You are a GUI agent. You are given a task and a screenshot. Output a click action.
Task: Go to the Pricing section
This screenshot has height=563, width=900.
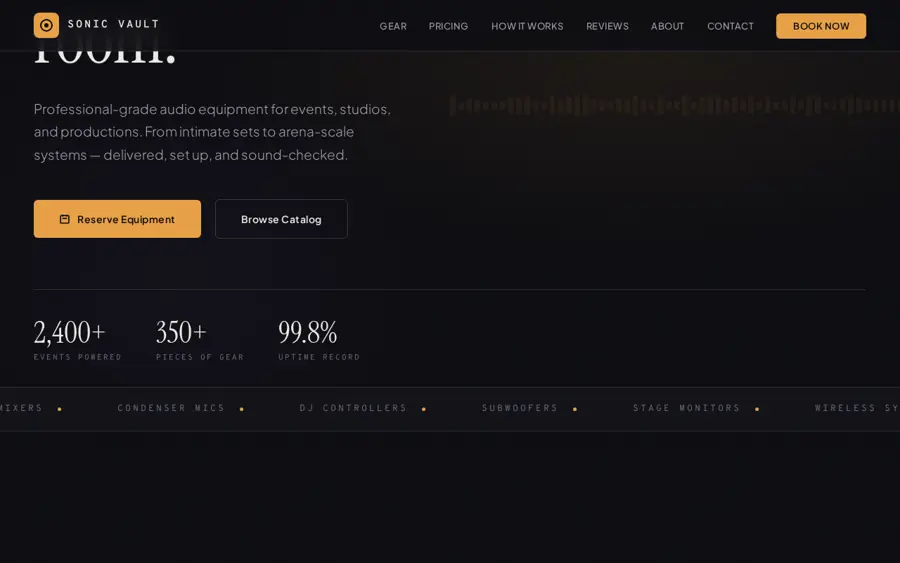tap(448, 26)
